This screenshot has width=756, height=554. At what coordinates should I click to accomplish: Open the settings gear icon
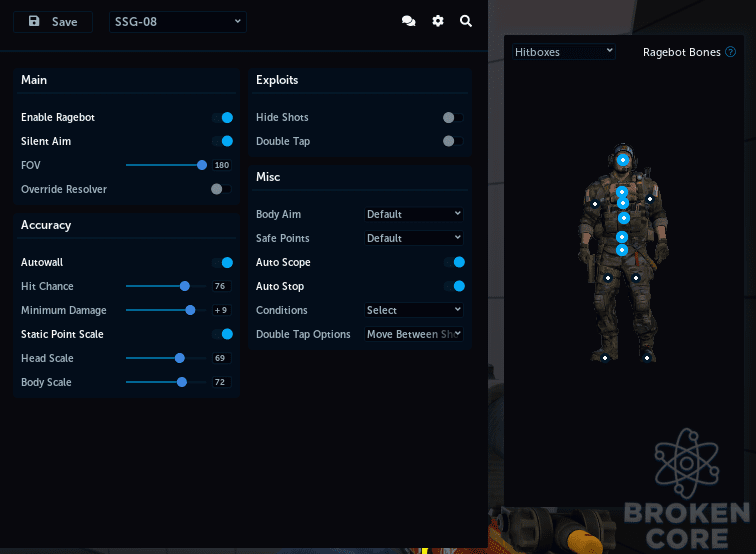438,21
